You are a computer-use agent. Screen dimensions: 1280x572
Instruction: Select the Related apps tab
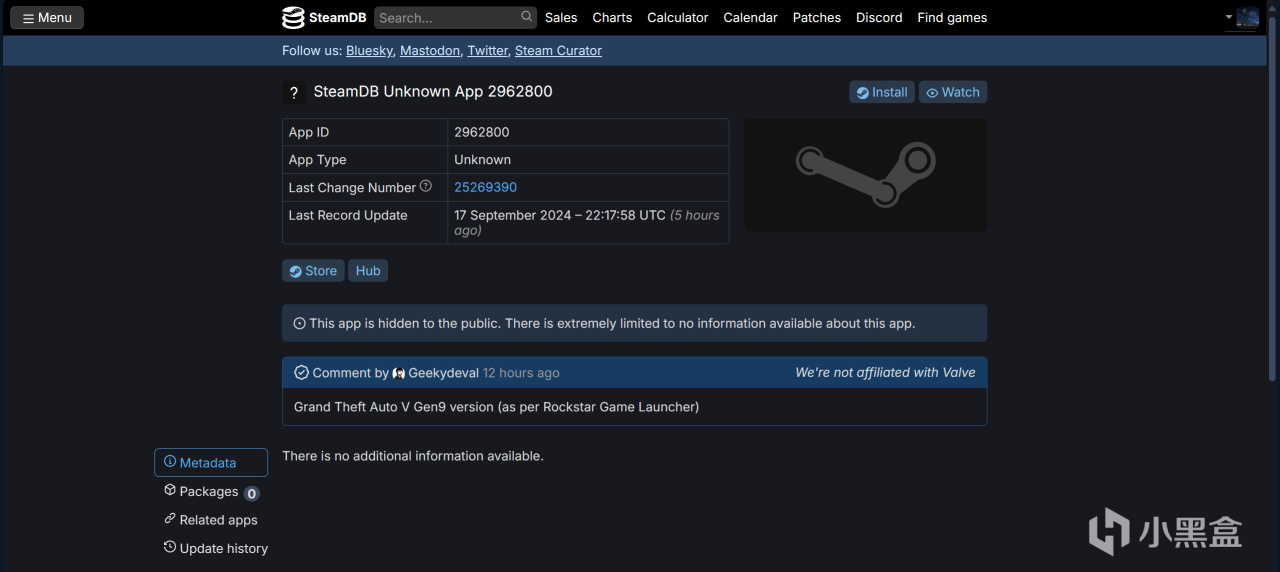point(211,520)
